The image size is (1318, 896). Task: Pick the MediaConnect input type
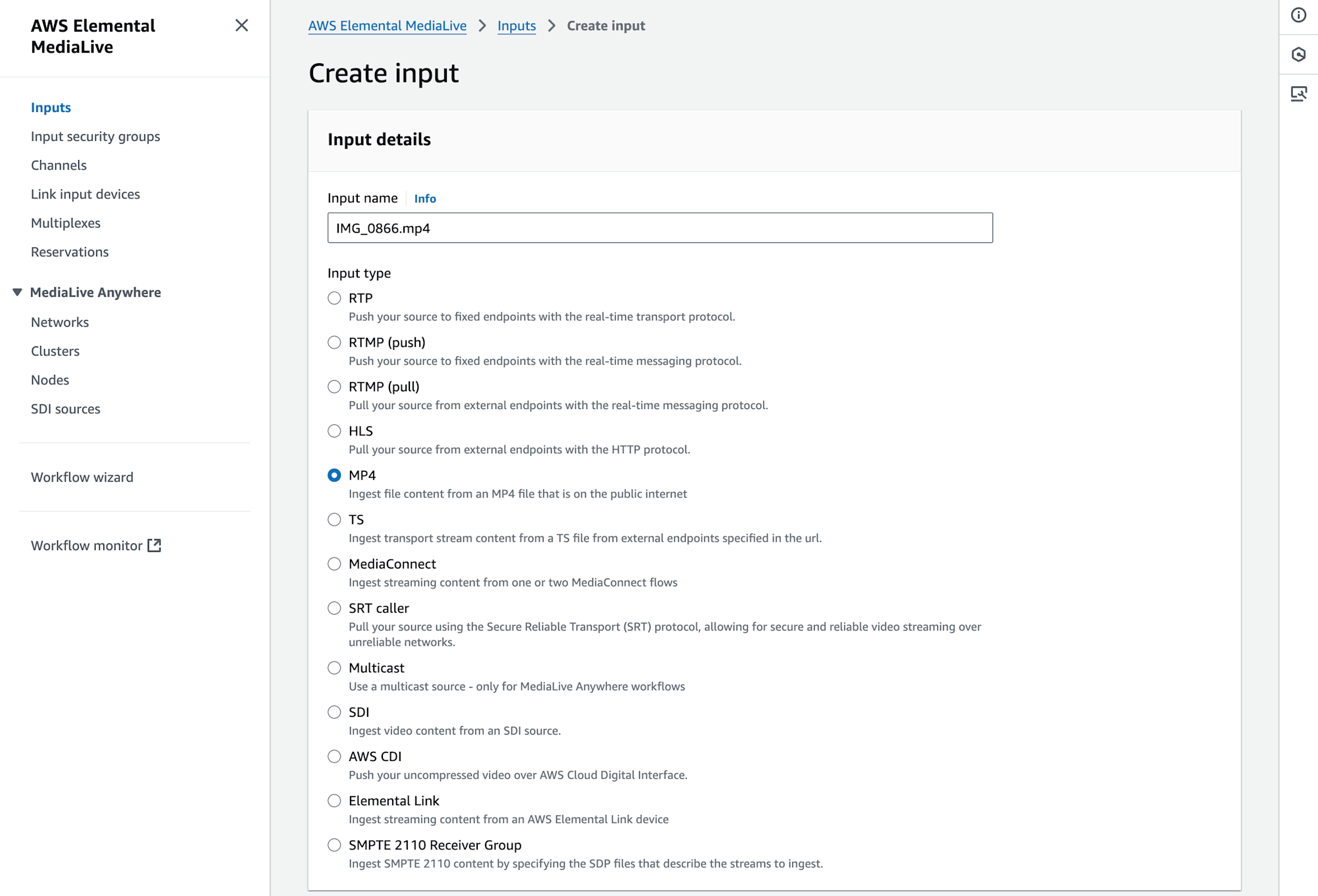click(334, 564)
